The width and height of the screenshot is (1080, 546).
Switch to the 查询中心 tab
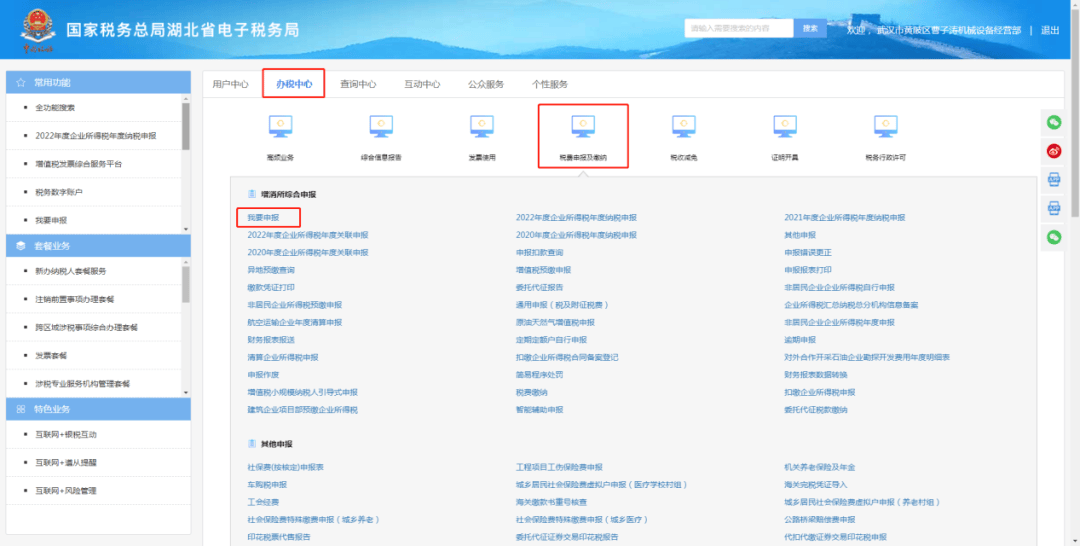[x=358, y=84]
